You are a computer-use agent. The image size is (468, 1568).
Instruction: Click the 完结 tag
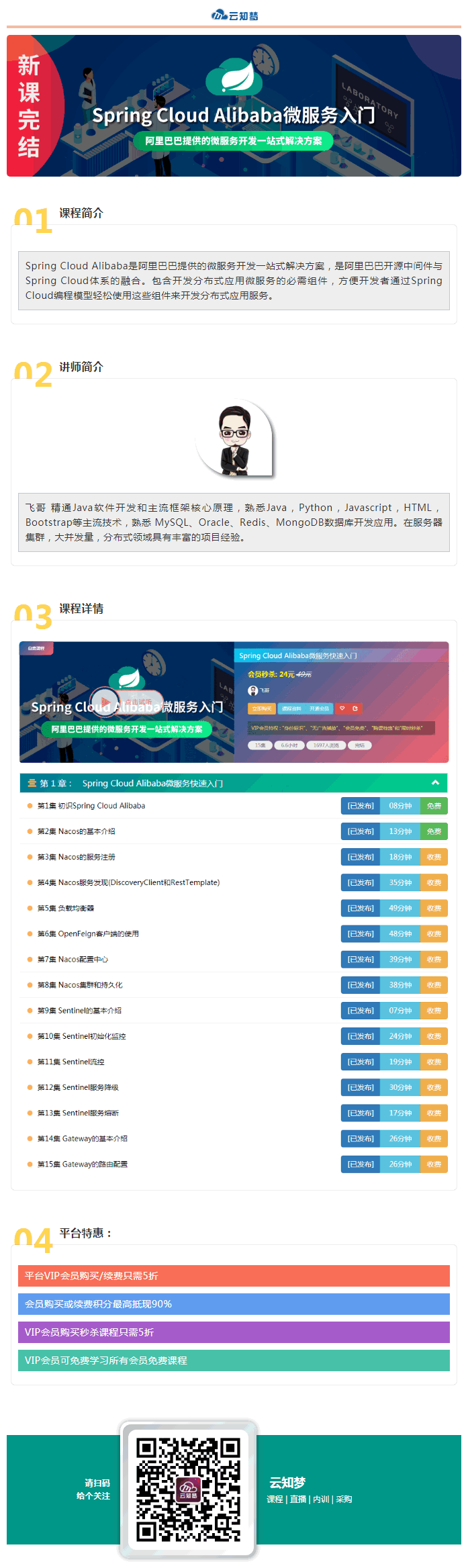pos(360,745)
